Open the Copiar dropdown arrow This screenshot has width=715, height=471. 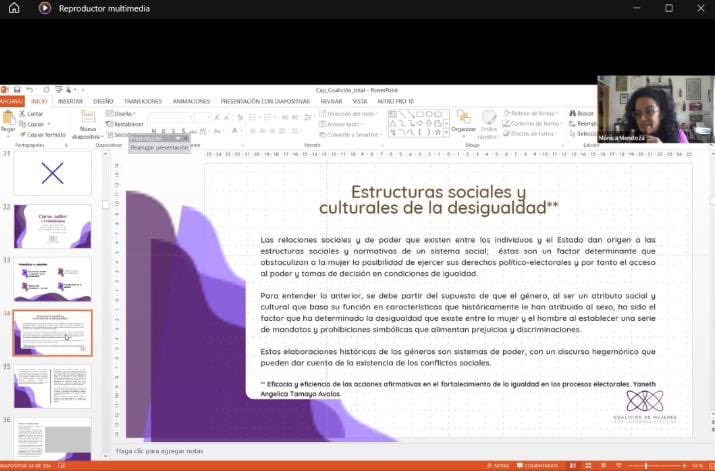point(49,124)
